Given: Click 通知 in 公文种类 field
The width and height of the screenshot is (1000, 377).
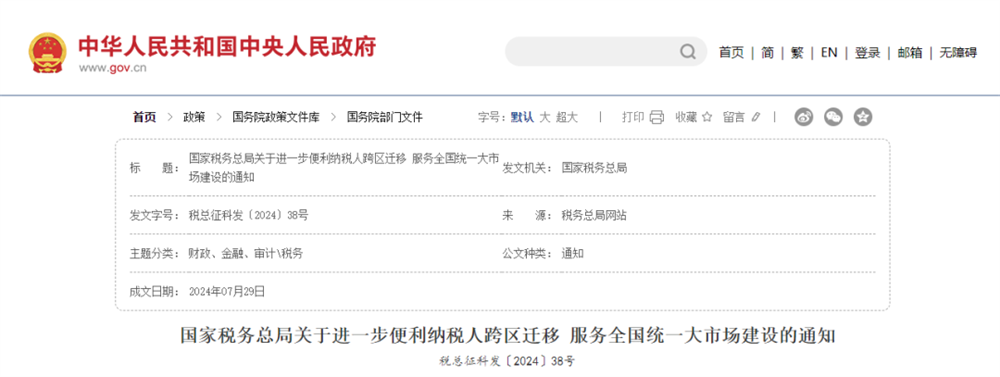Looking at the screenshot, I should coord(572,254).
